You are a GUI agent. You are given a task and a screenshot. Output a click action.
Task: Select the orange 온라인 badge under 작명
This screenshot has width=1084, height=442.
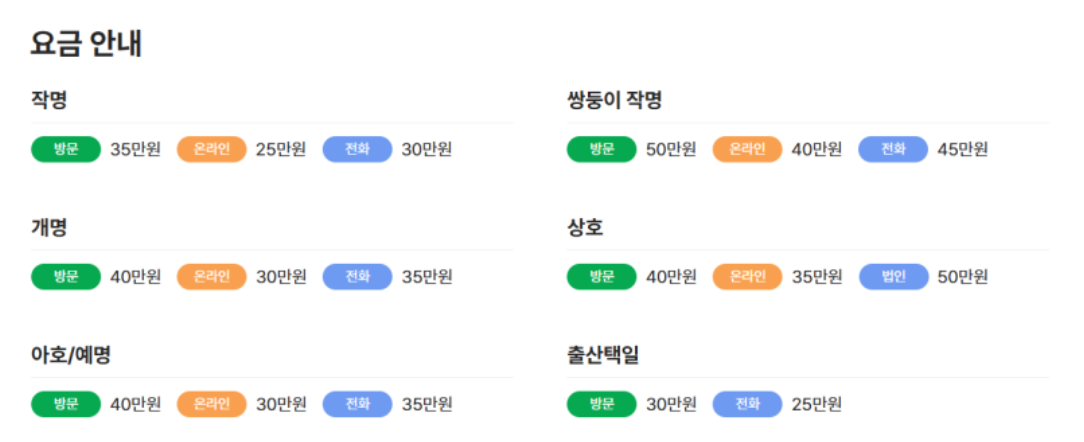tap(212, 149)
